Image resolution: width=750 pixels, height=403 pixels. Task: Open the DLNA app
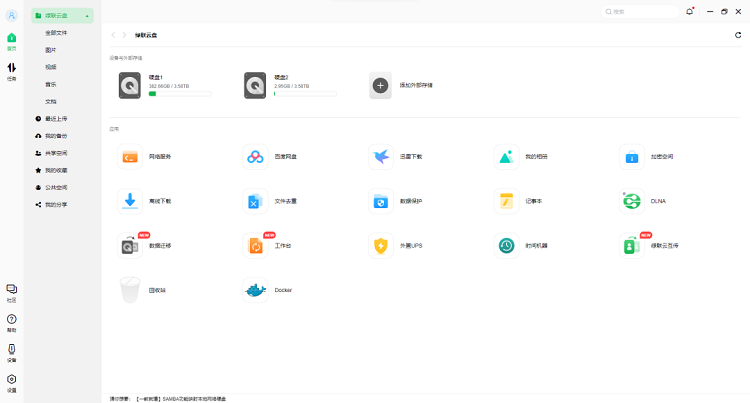click(632, 201)
